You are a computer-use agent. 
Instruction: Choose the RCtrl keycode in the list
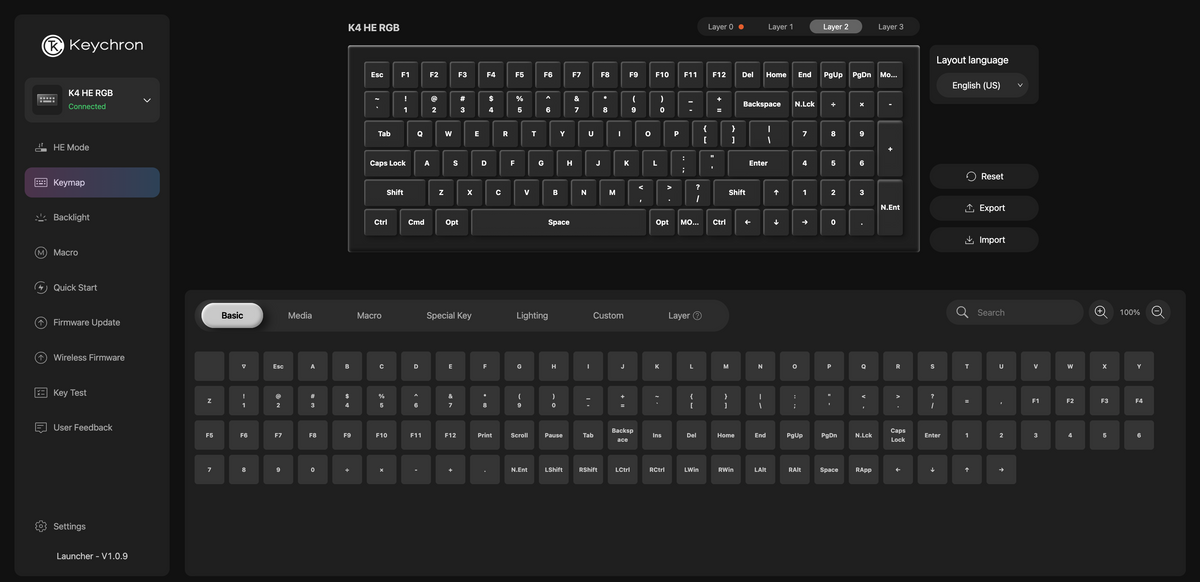657,470
